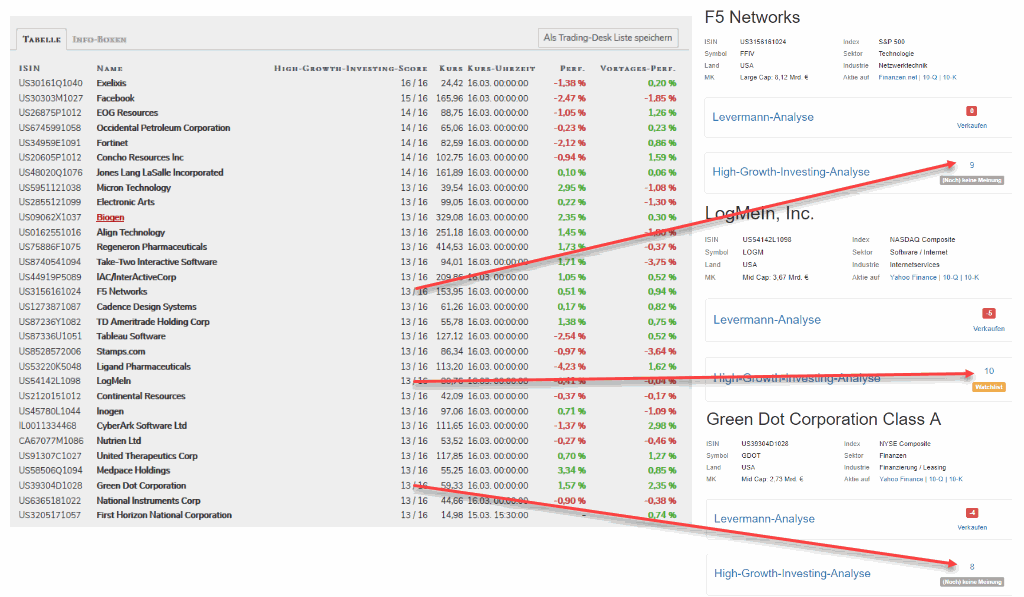The width and height of the screenshot is (1024, 597).
Task: Open High-Growth-Investing-Analyse for LogMeIn
Action: 797,378
